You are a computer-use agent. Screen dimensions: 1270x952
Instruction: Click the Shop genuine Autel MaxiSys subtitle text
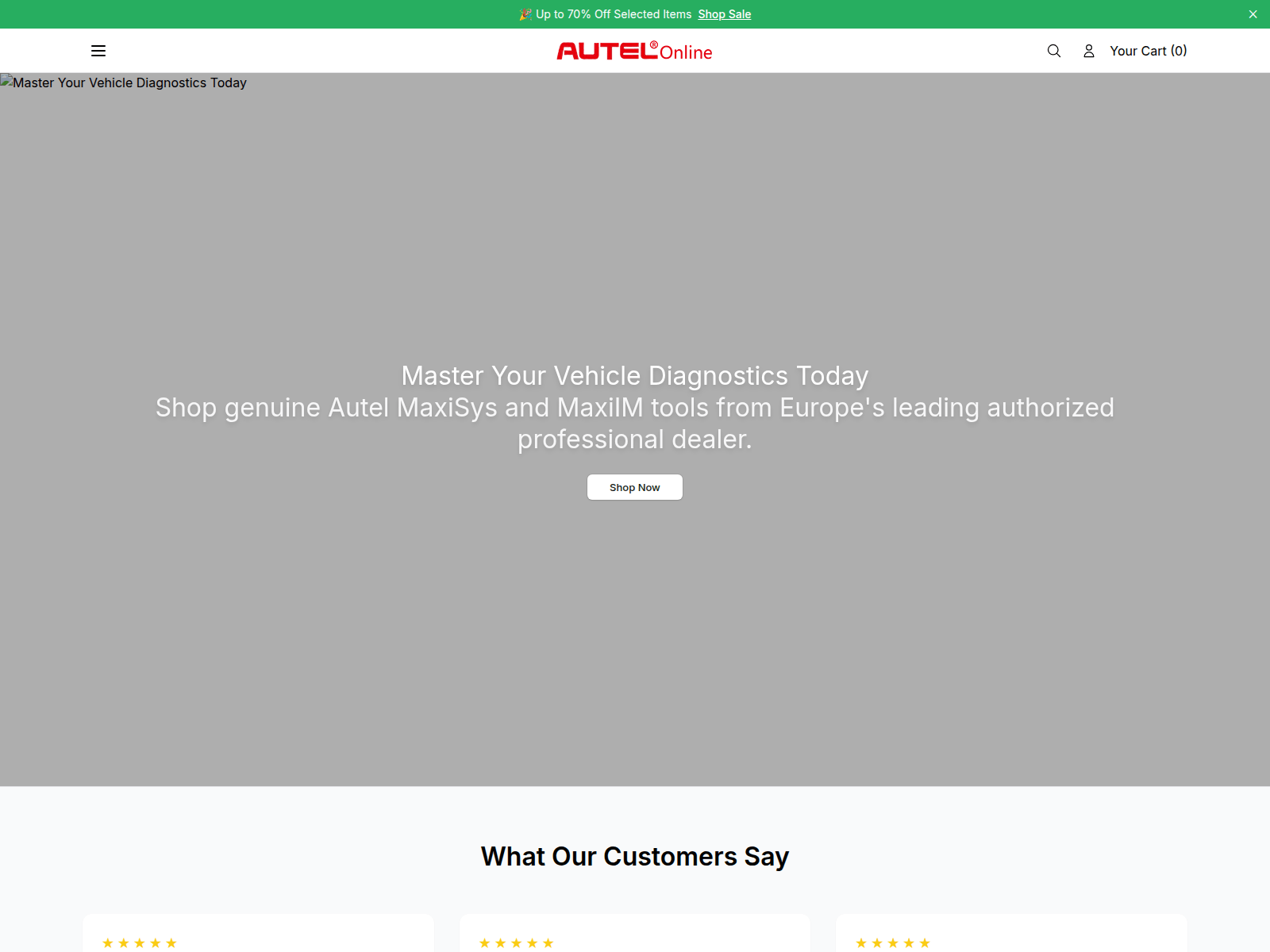tap(635, 423)
